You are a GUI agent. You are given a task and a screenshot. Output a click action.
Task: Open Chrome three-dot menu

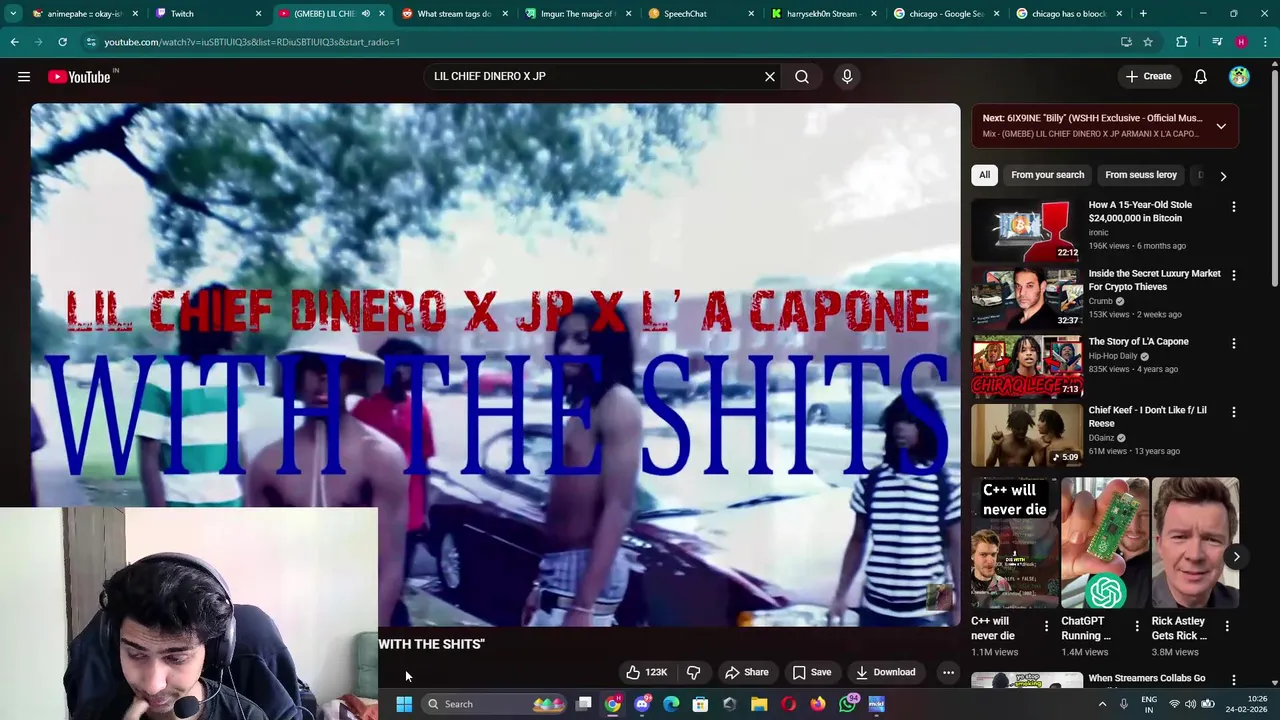(x=1265, y=42)
